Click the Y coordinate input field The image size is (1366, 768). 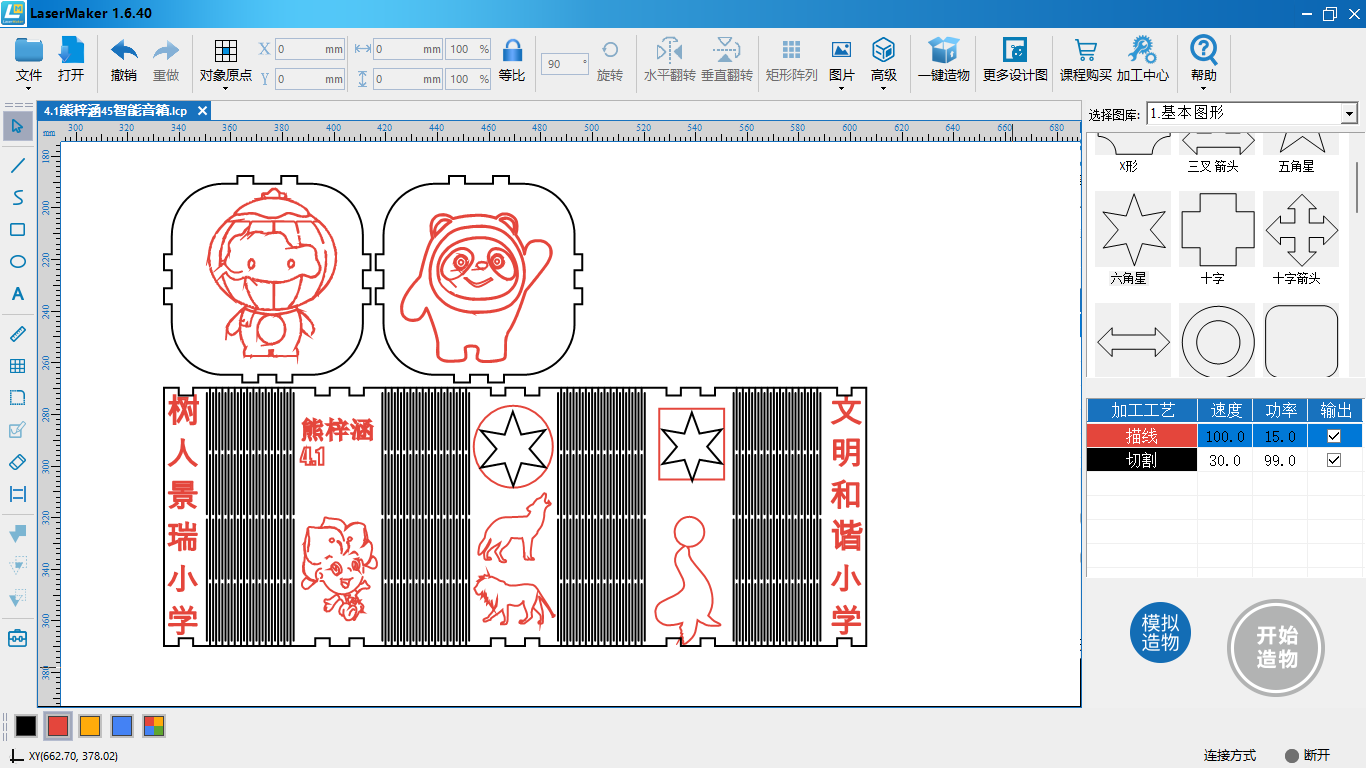310,78
